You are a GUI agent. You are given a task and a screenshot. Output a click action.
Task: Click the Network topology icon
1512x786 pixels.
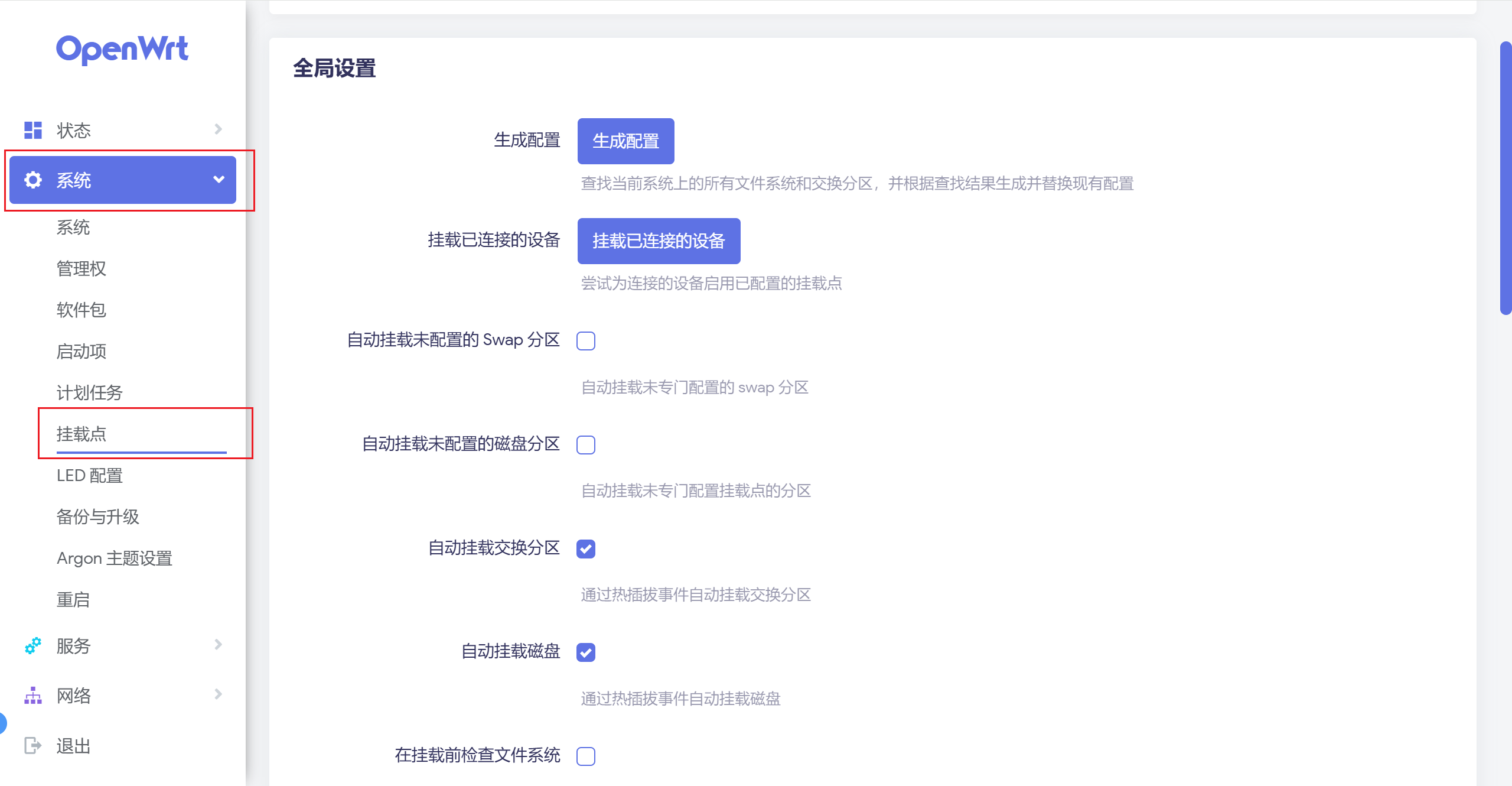(32, 696)
